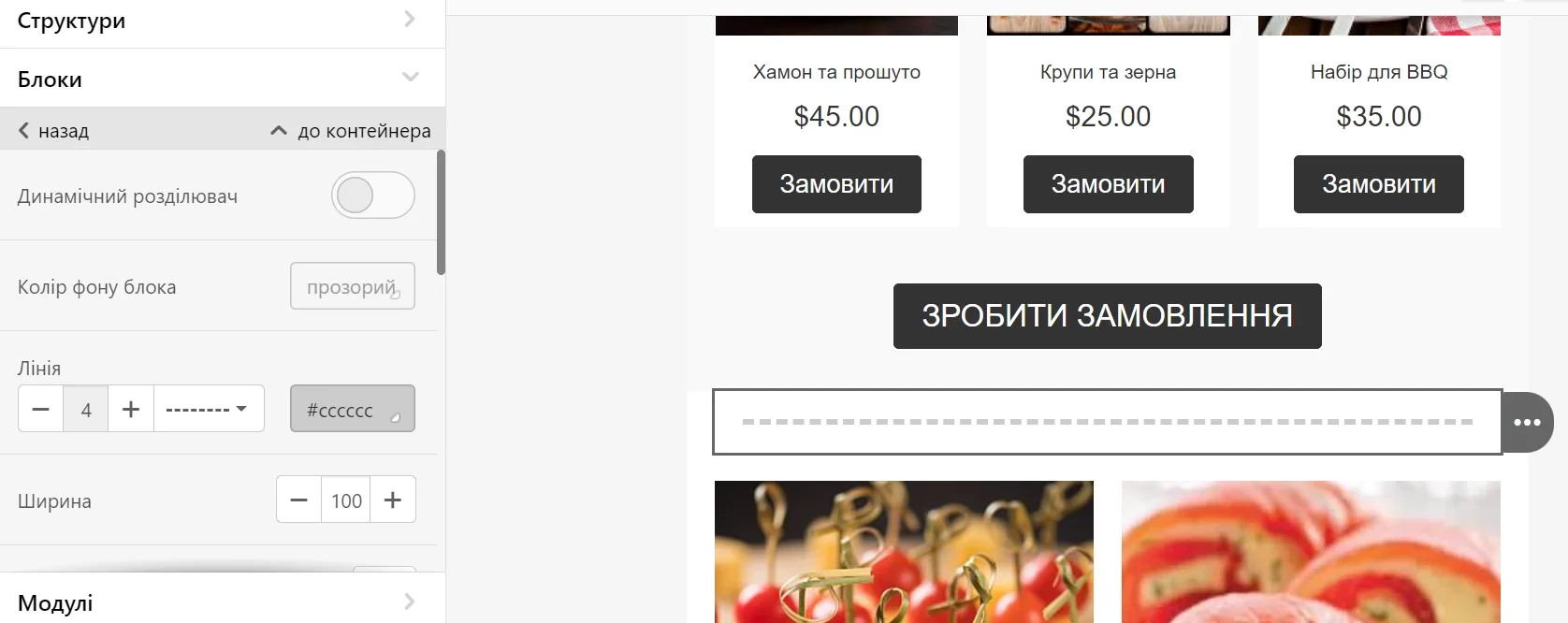
Task: Click the settings panel scrollbar
Action: point(441,212)
